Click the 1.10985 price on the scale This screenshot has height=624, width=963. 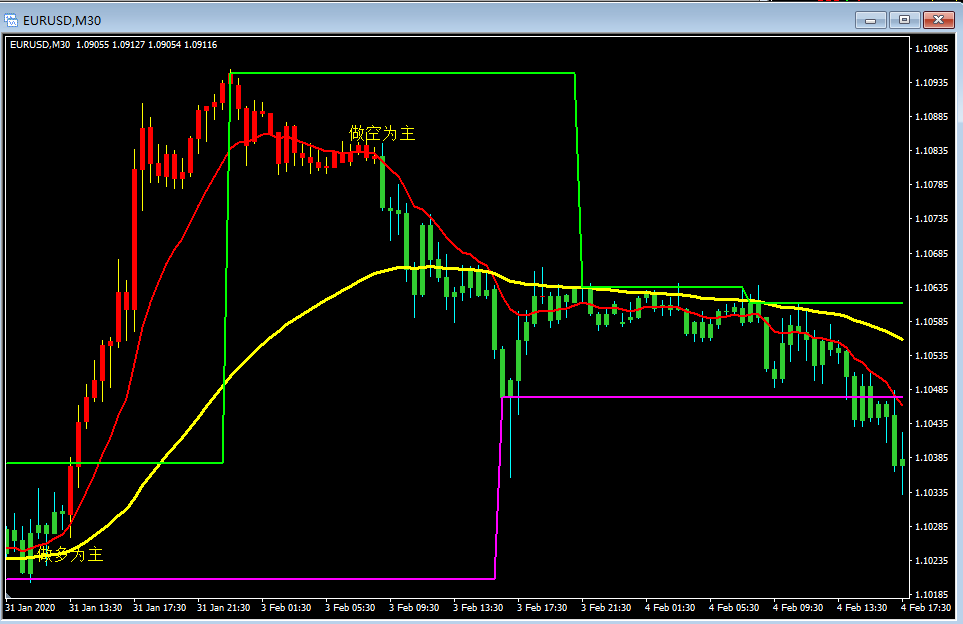pos(930,48)
